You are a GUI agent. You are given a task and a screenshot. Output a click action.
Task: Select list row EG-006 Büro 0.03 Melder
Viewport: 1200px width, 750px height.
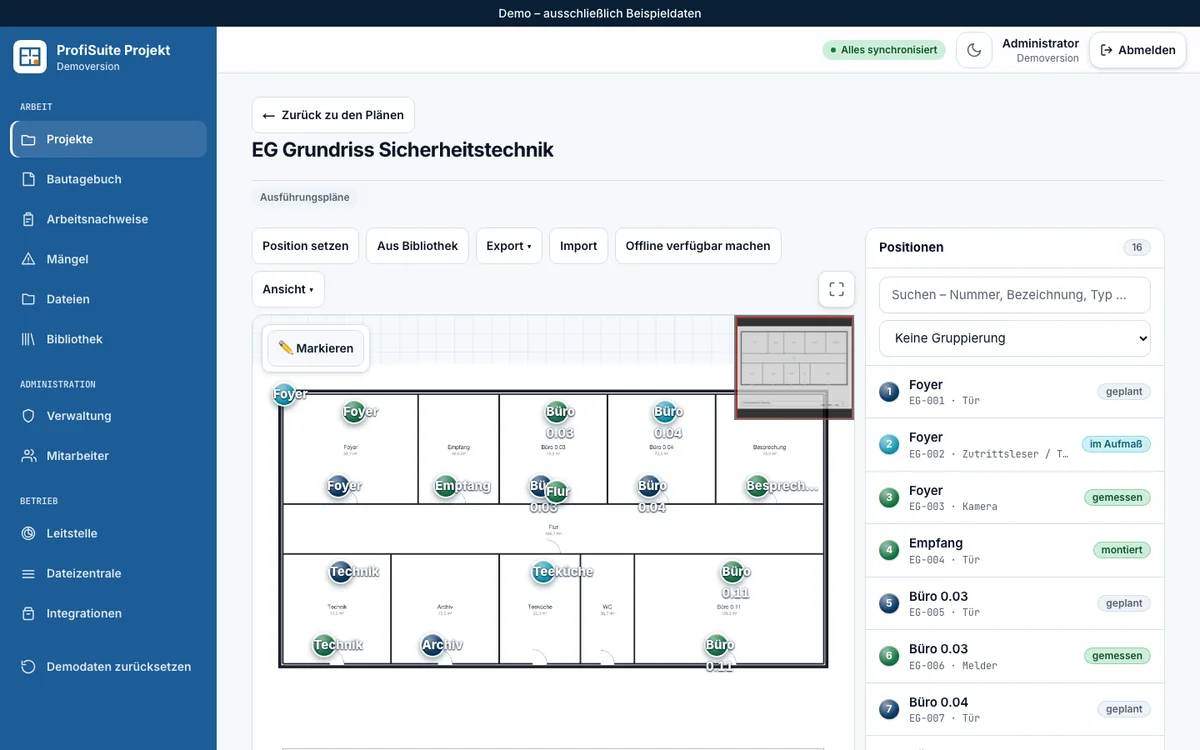point(1014,656)
